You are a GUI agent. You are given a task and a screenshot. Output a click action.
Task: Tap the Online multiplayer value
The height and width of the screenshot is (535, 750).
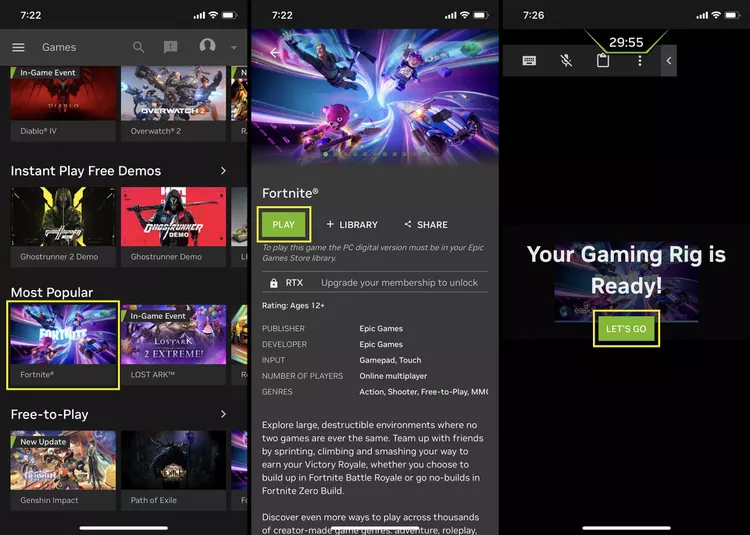pos(393,376)
